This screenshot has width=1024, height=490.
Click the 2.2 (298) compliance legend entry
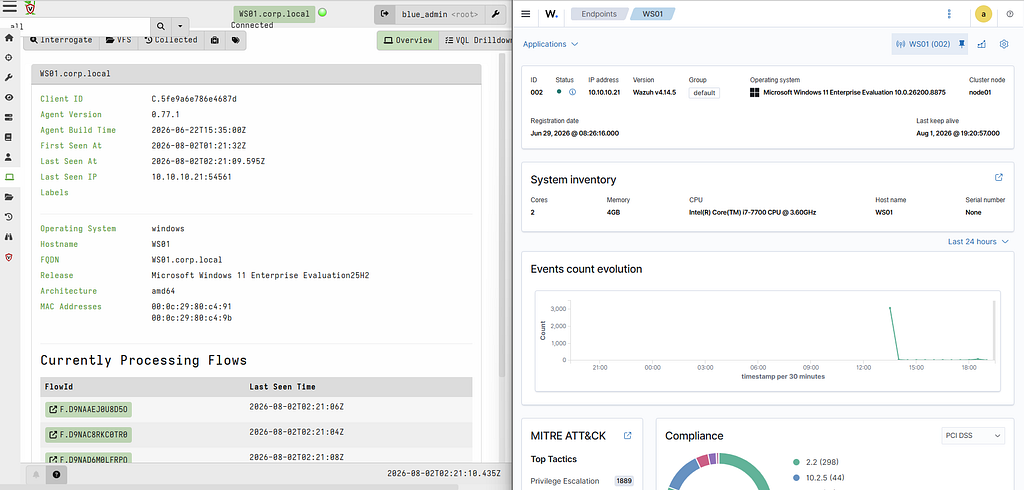tap(820, 461)
